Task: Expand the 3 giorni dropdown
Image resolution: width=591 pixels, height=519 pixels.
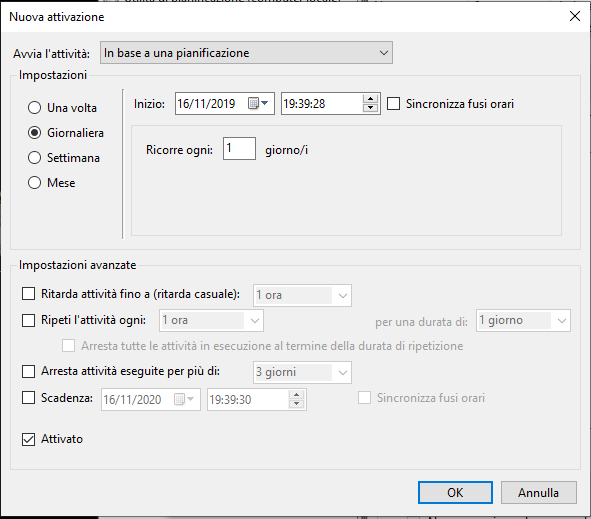Action: 302,372
